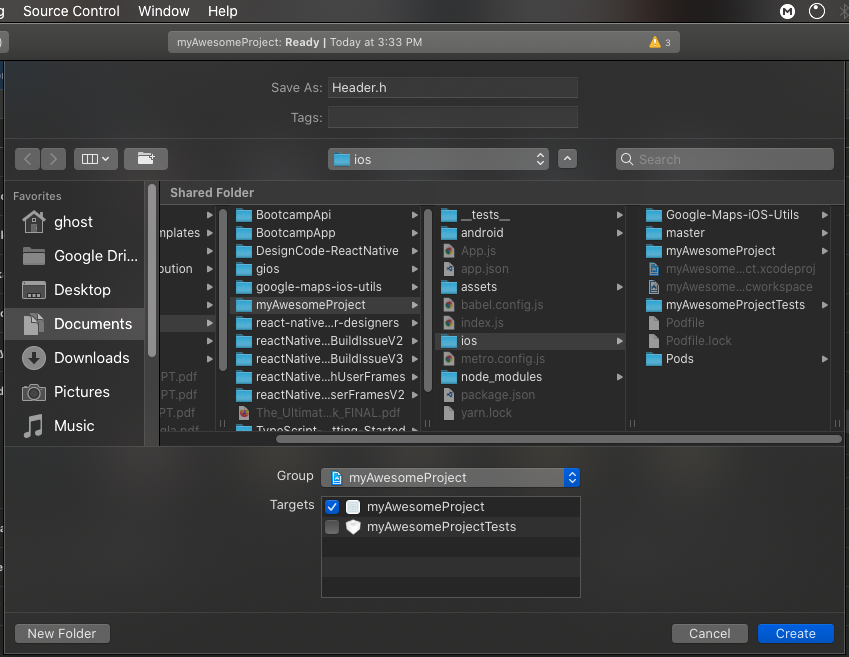
Task: Go forward with the right chevron button
Action: (53, 159)
